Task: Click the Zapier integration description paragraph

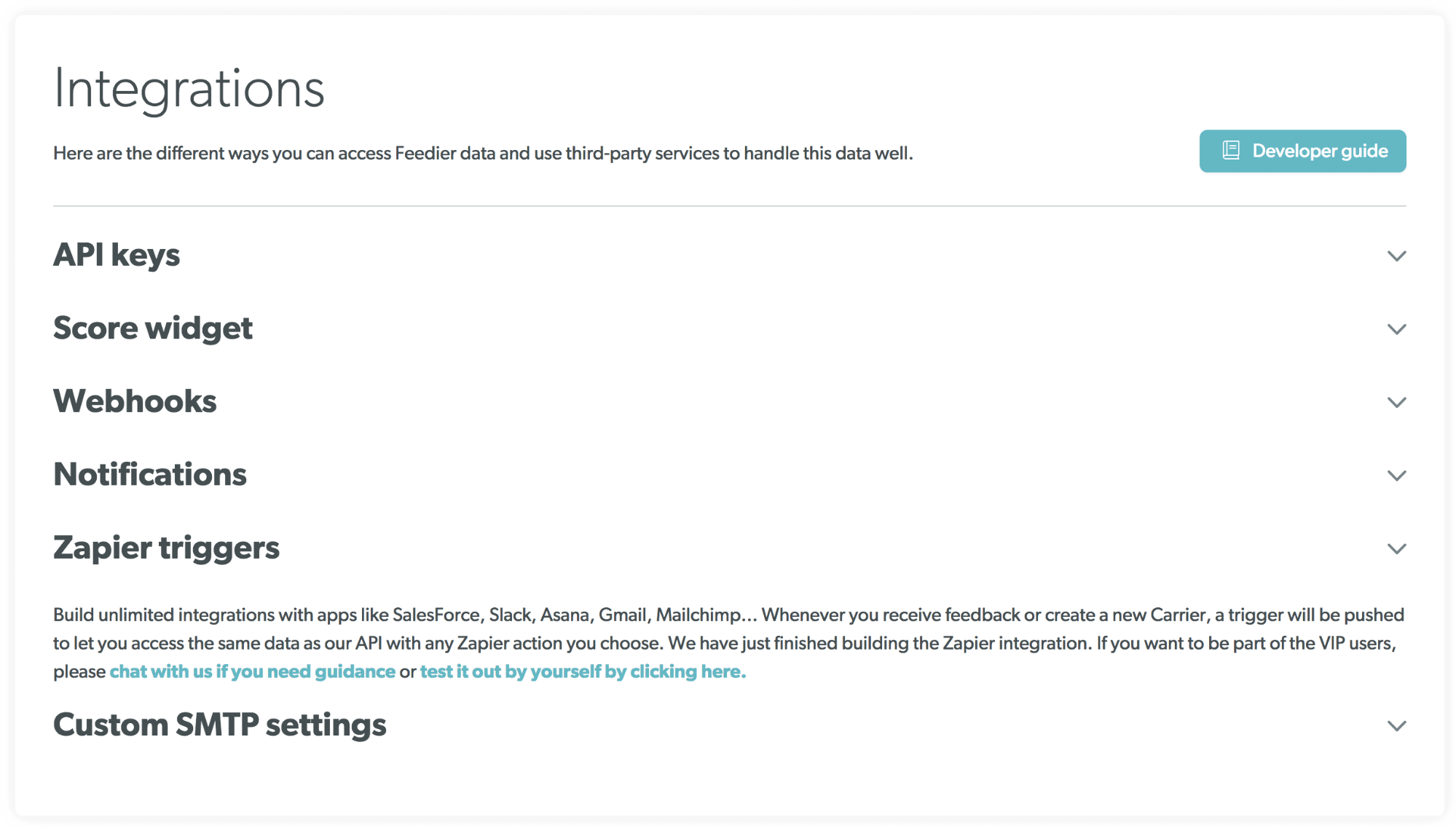Action: 728,643
